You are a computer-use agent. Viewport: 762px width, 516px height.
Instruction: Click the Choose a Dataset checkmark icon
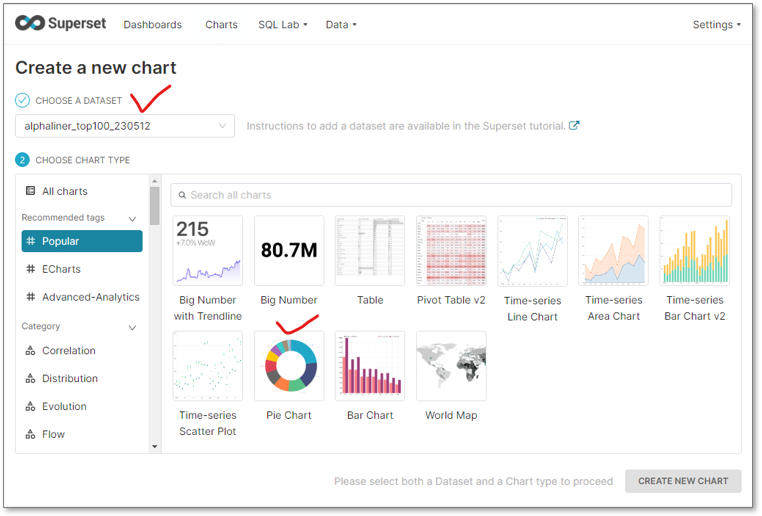22,100
